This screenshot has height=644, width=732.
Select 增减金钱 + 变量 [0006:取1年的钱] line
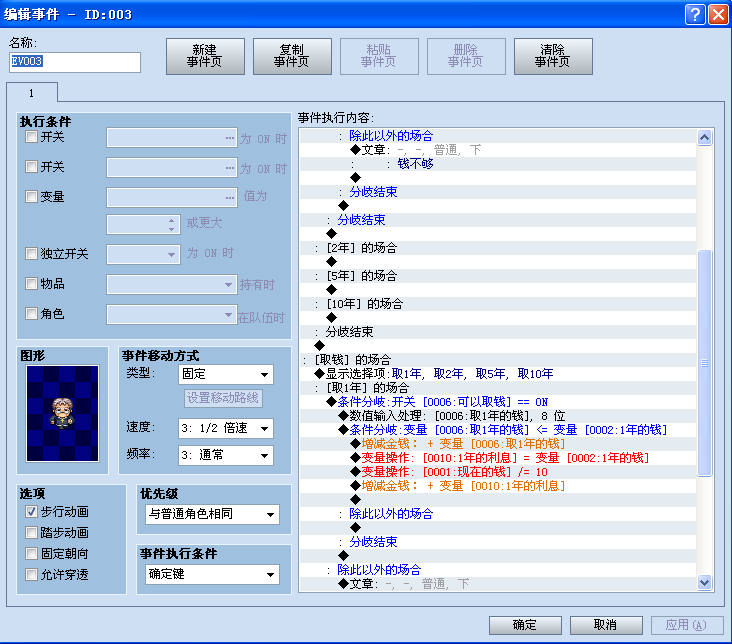click(498, 444)
